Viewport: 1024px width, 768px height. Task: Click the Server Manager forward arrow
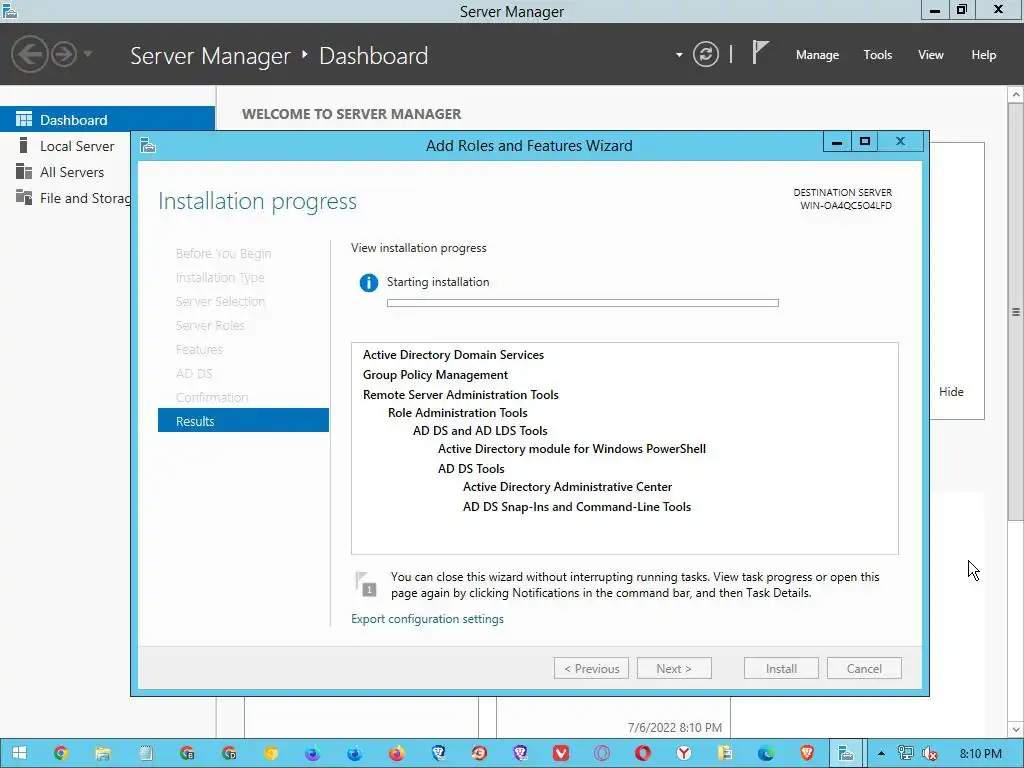point(64,54)
